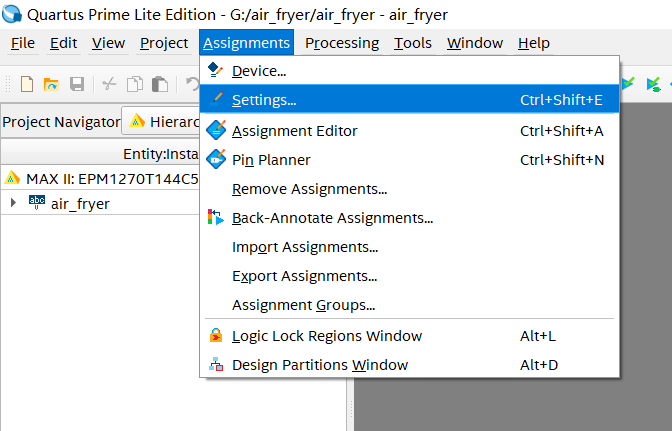Viewport: 672px width, 431px height.
Task: Open the Pin Planner
Action: [271, 159]
